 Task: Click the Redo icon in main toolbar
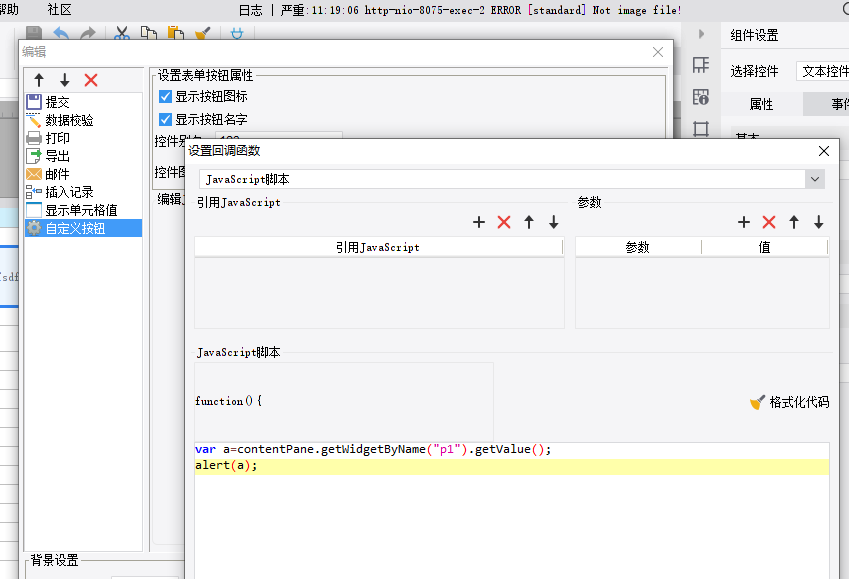click(88, 34)
